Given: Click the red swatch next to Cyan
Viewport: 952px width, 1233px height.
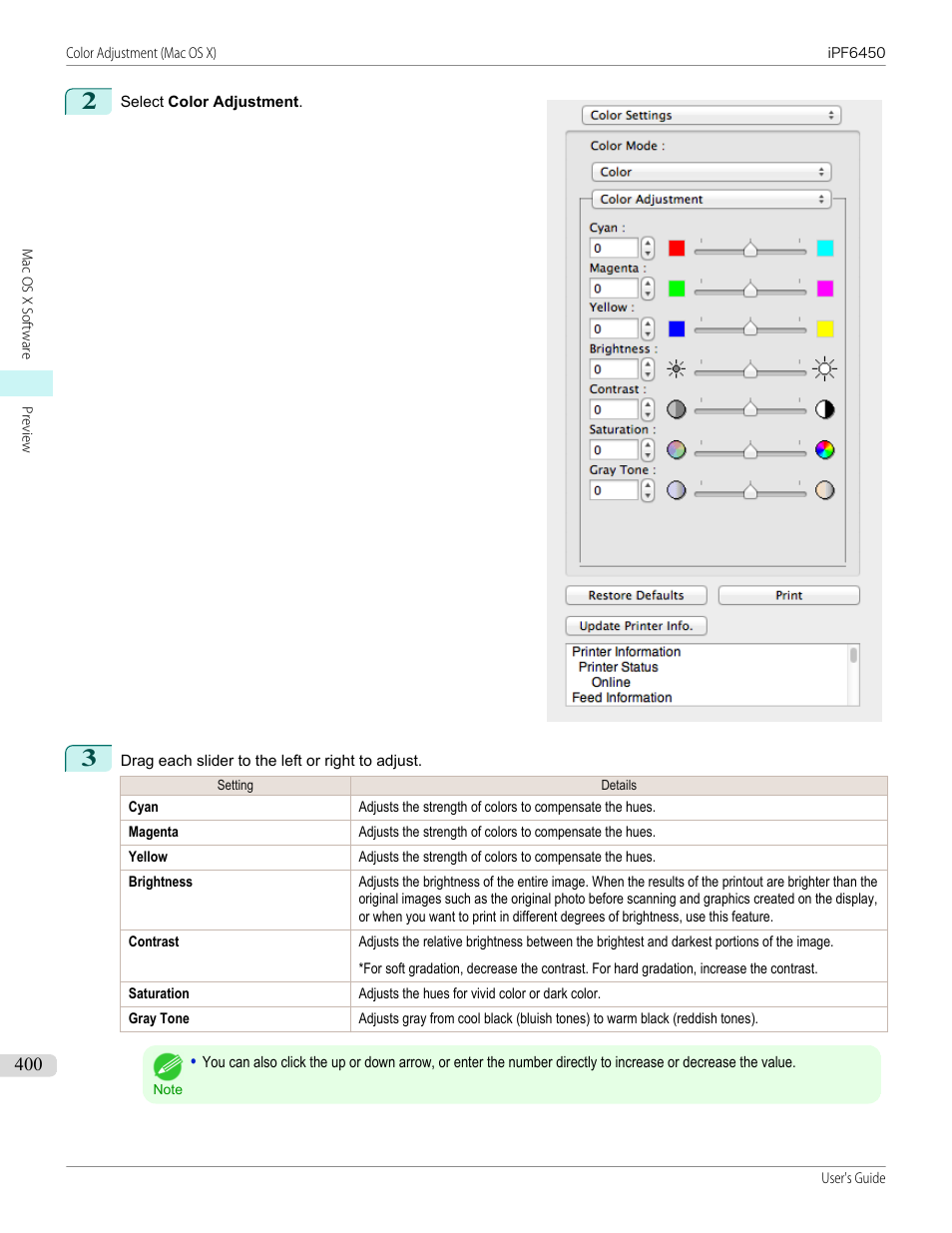Looking at the screenshot, I should pyautogui.click(x=677, y=249).
